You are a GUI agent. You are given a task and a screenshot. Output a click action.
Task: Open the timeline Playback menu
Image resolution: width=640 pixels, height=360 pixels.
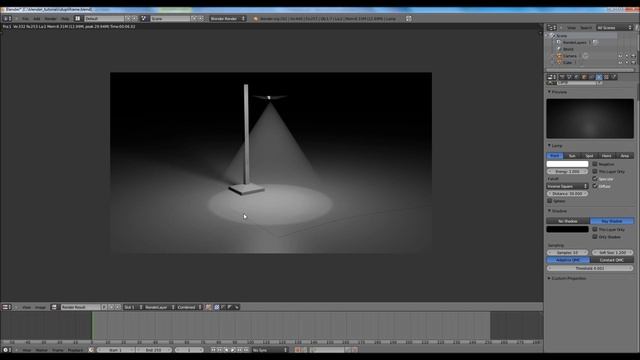[x=75, y=350]
